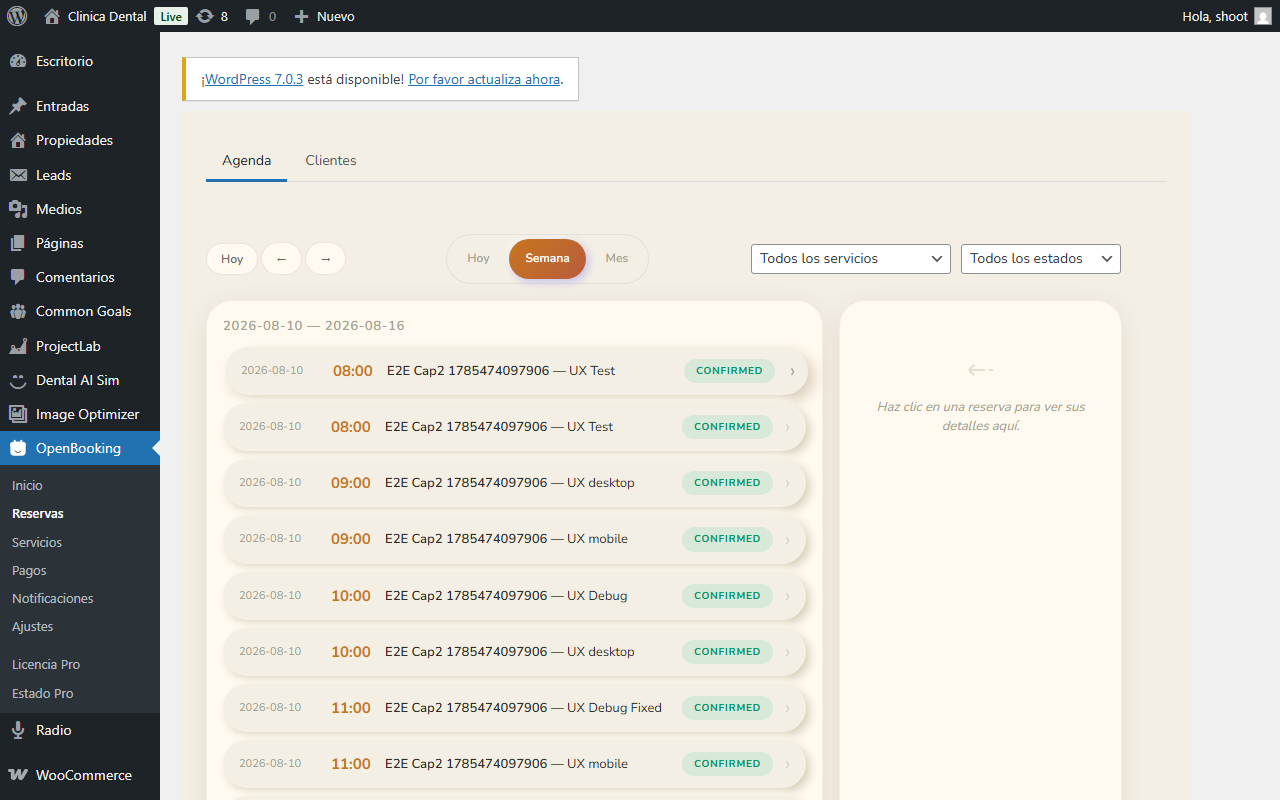Screen dimensions: 1280x800
Task: Click the Hoy button beside the arrows
Action: [x=232, y=259]
